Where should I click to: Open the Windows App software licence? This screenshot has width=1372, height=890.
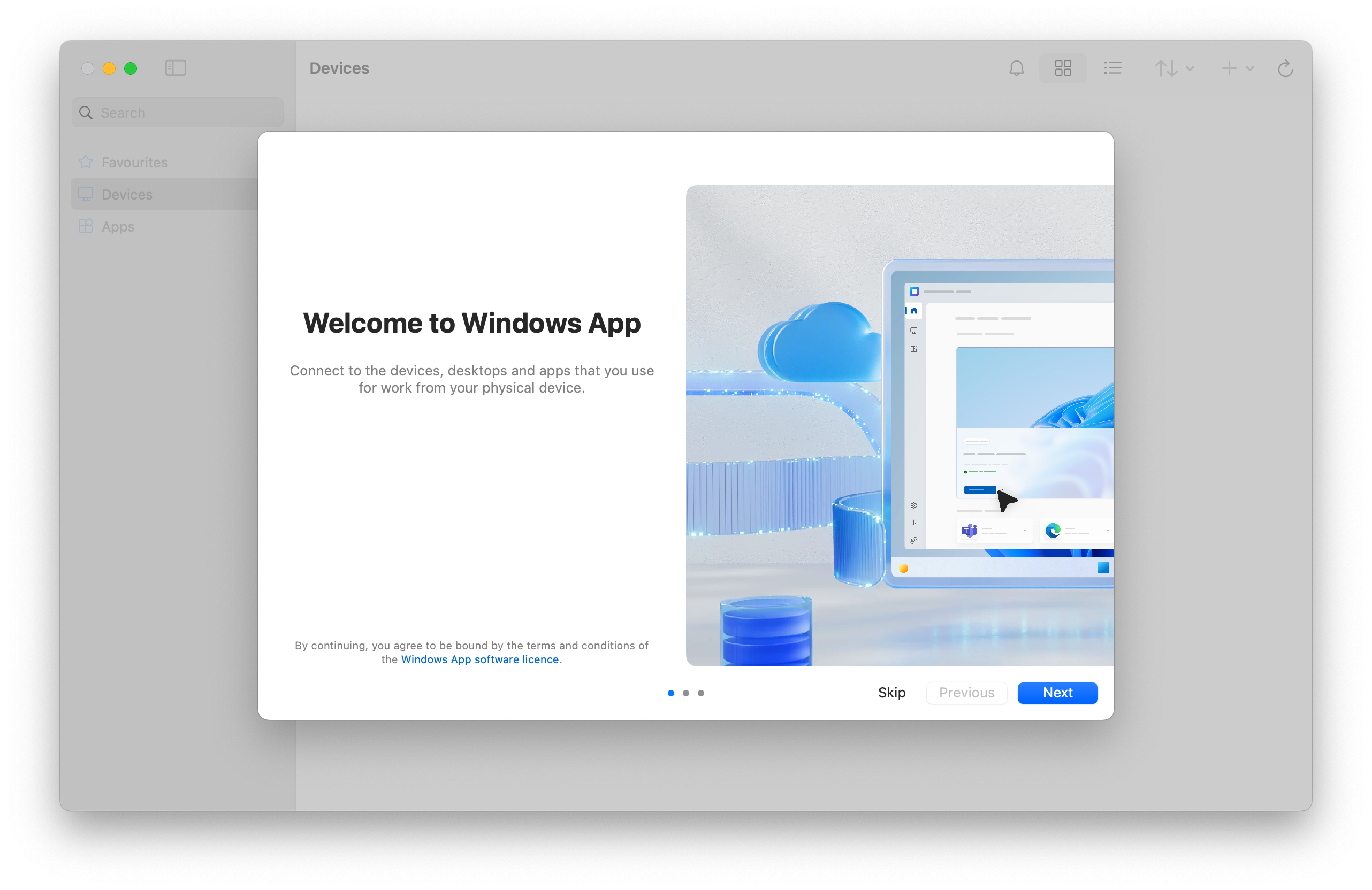coord(480,659)
